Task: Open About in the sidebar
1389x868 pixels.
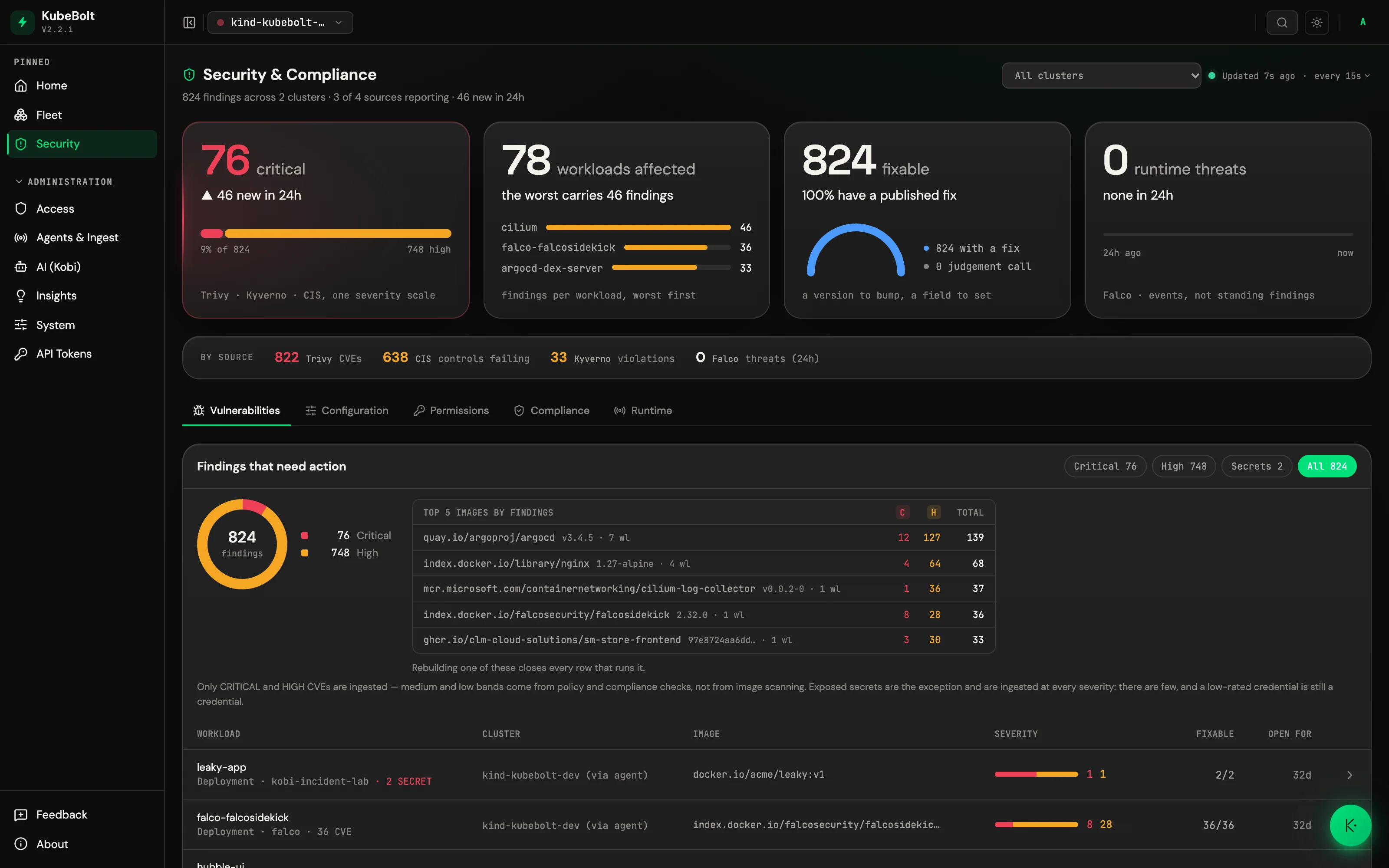Action: [x=82, y=844]
